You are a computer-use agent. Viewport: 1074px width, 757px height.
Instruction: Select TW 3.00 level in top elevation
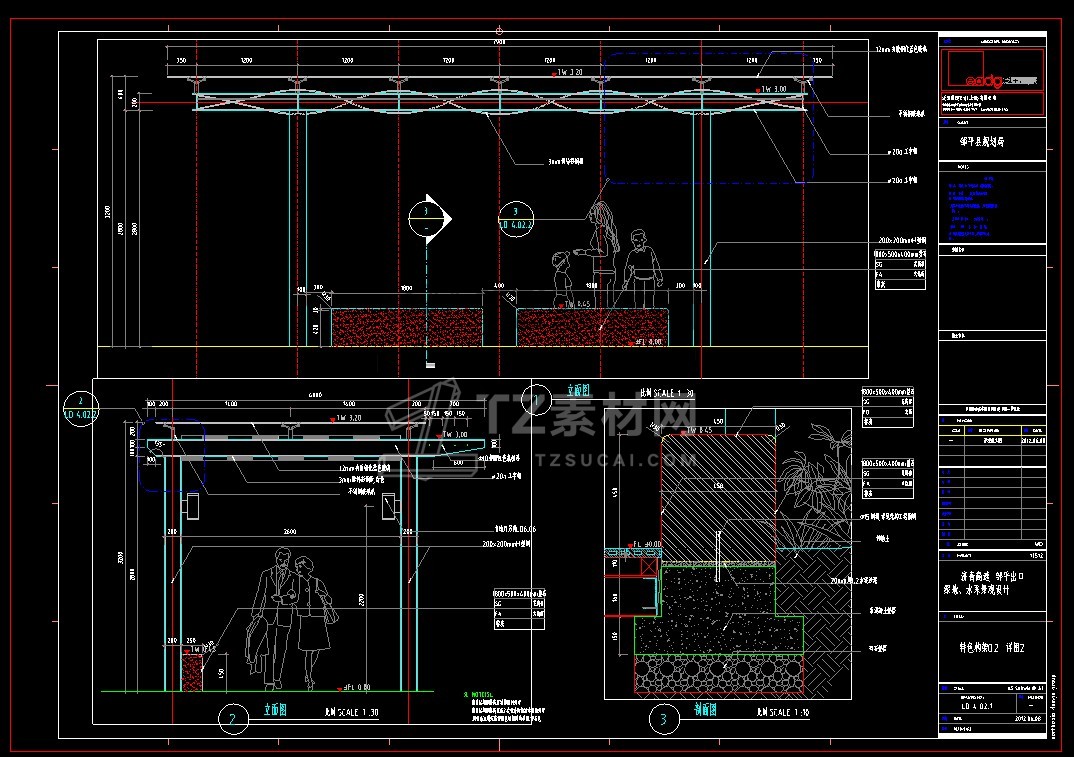coord(771,89)
